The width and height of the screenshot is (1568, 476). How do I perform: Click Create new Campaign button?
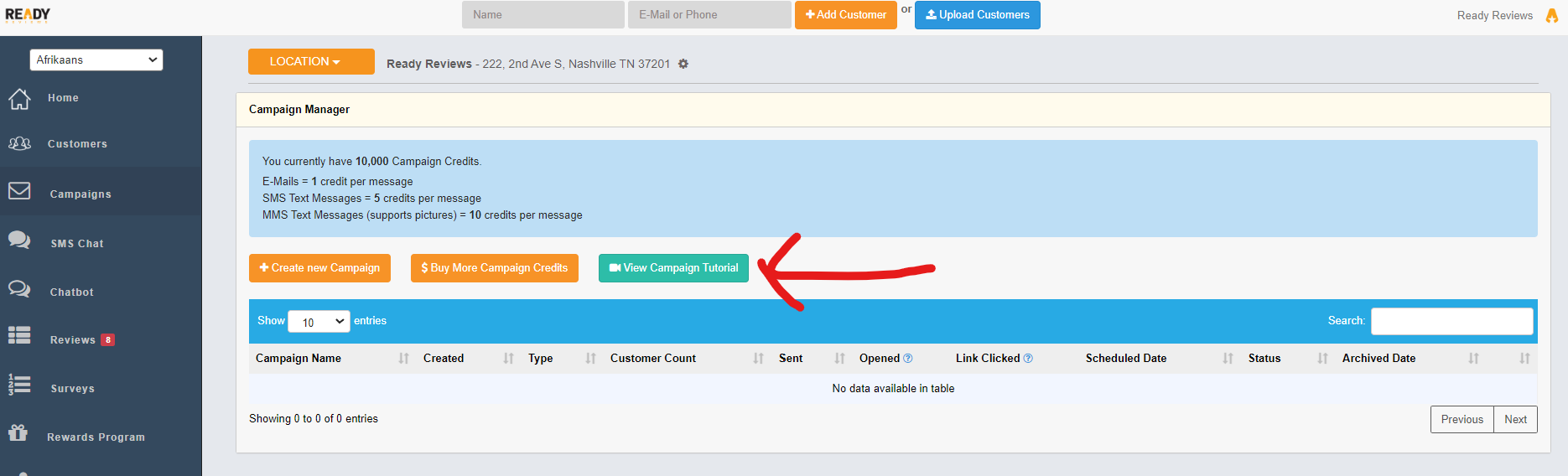pyautogui.click(x=319, y=268)
